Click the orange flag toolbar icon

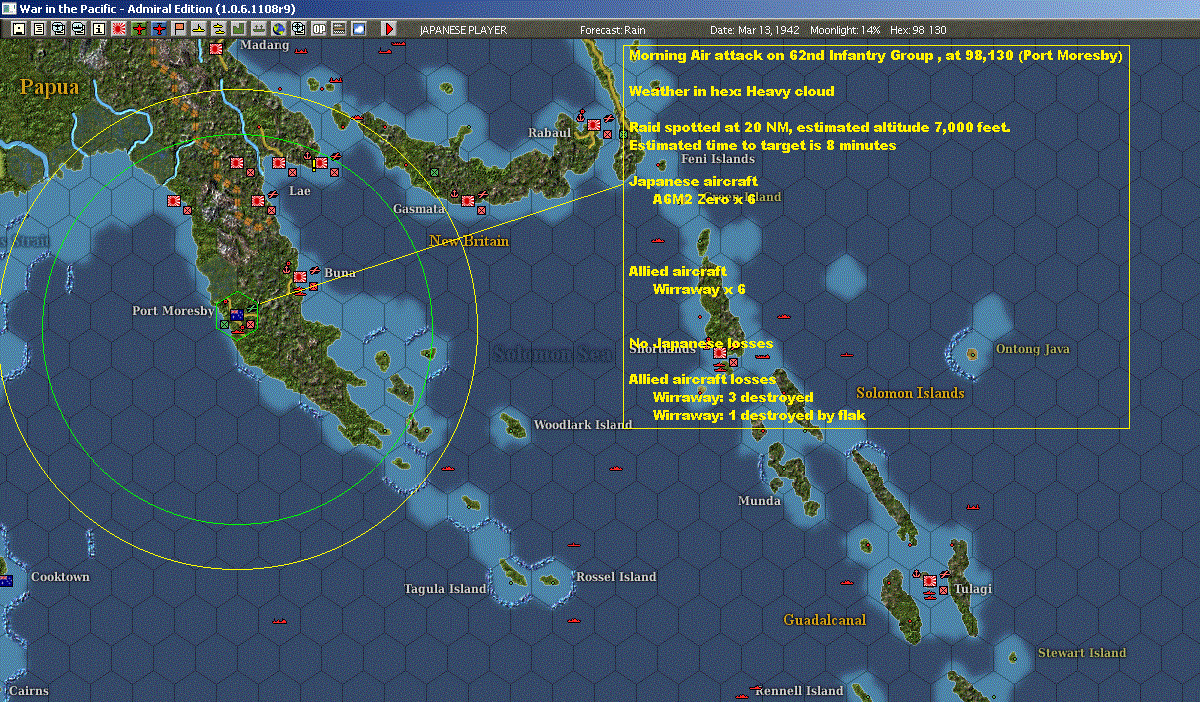coord(178,29)
